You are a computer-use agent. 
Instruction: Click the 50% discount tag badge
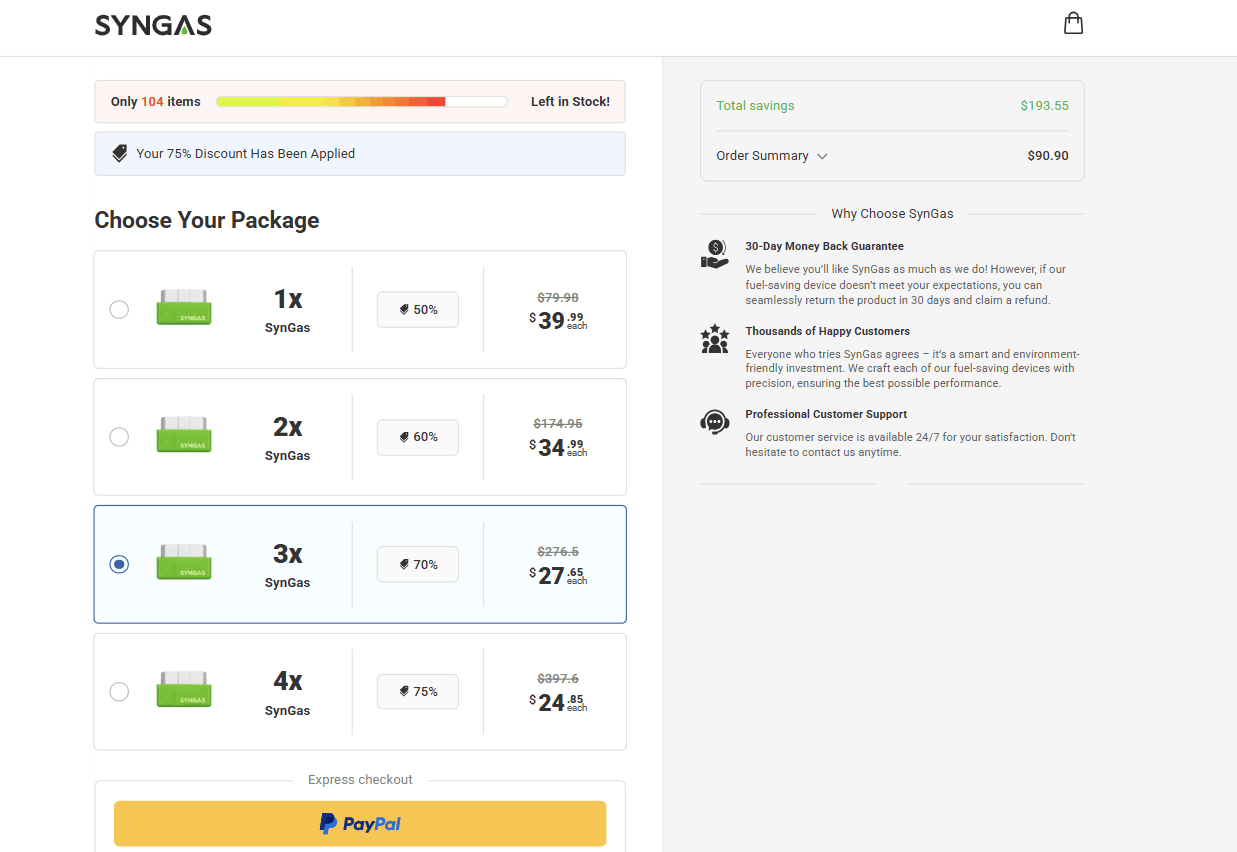point(418,310)
